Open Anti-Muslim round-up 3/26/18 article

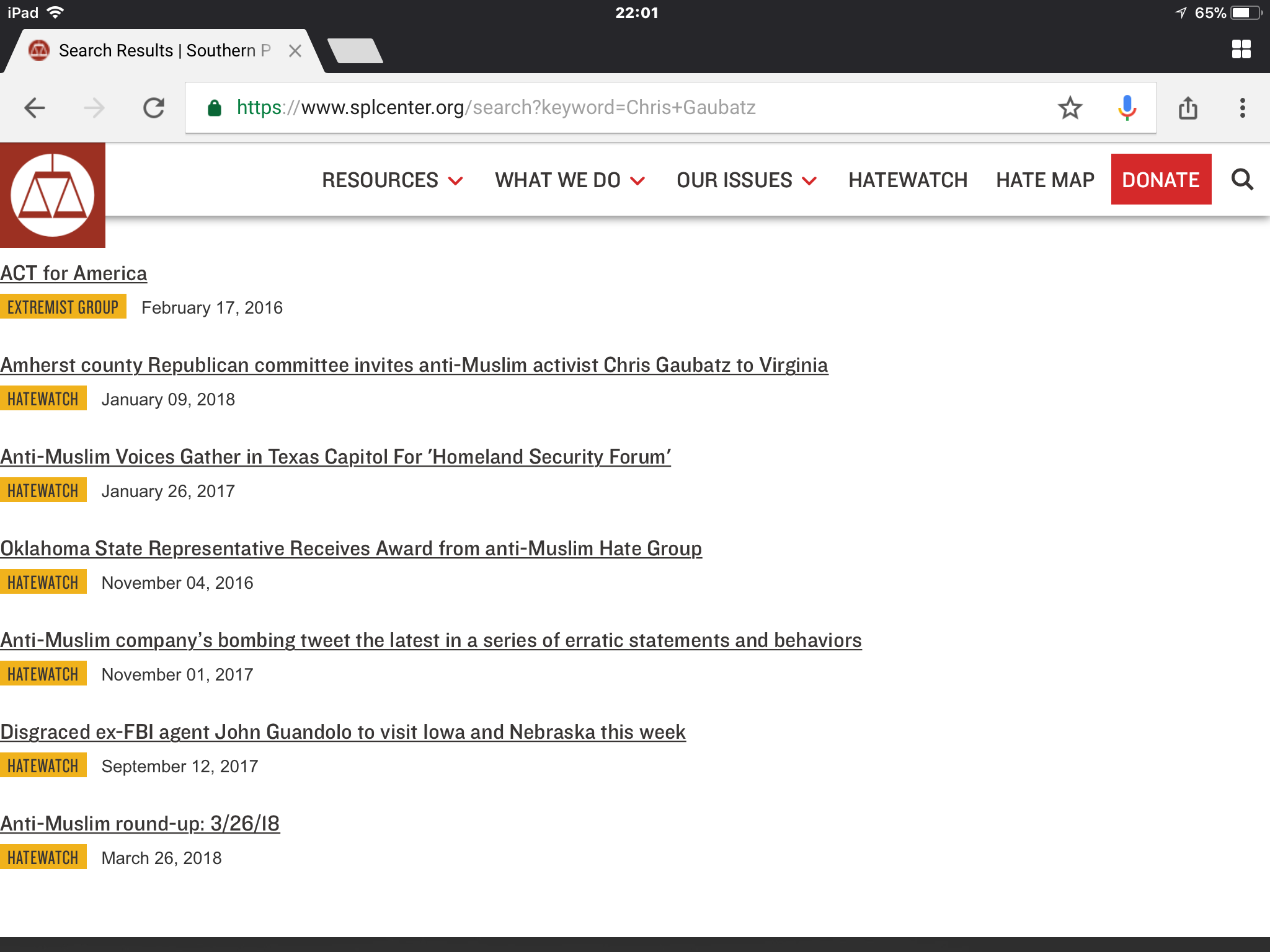140,824
